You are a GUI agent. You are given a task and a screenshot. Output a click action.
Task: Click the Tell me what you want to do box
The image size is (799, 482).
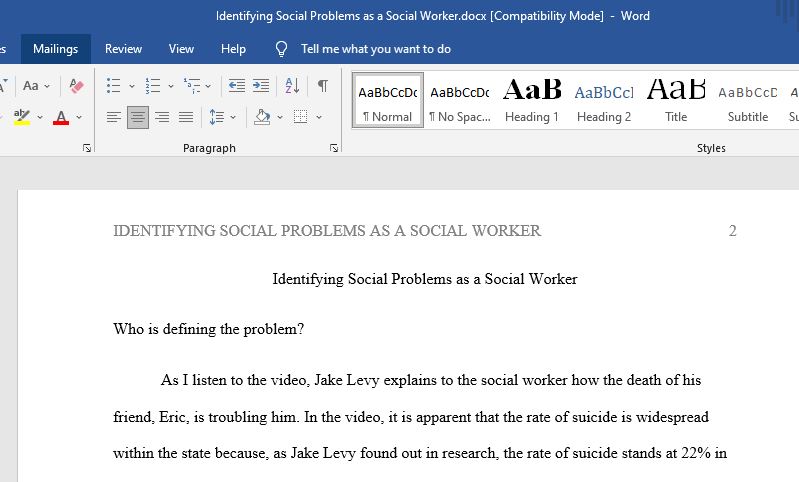[376, 49]
